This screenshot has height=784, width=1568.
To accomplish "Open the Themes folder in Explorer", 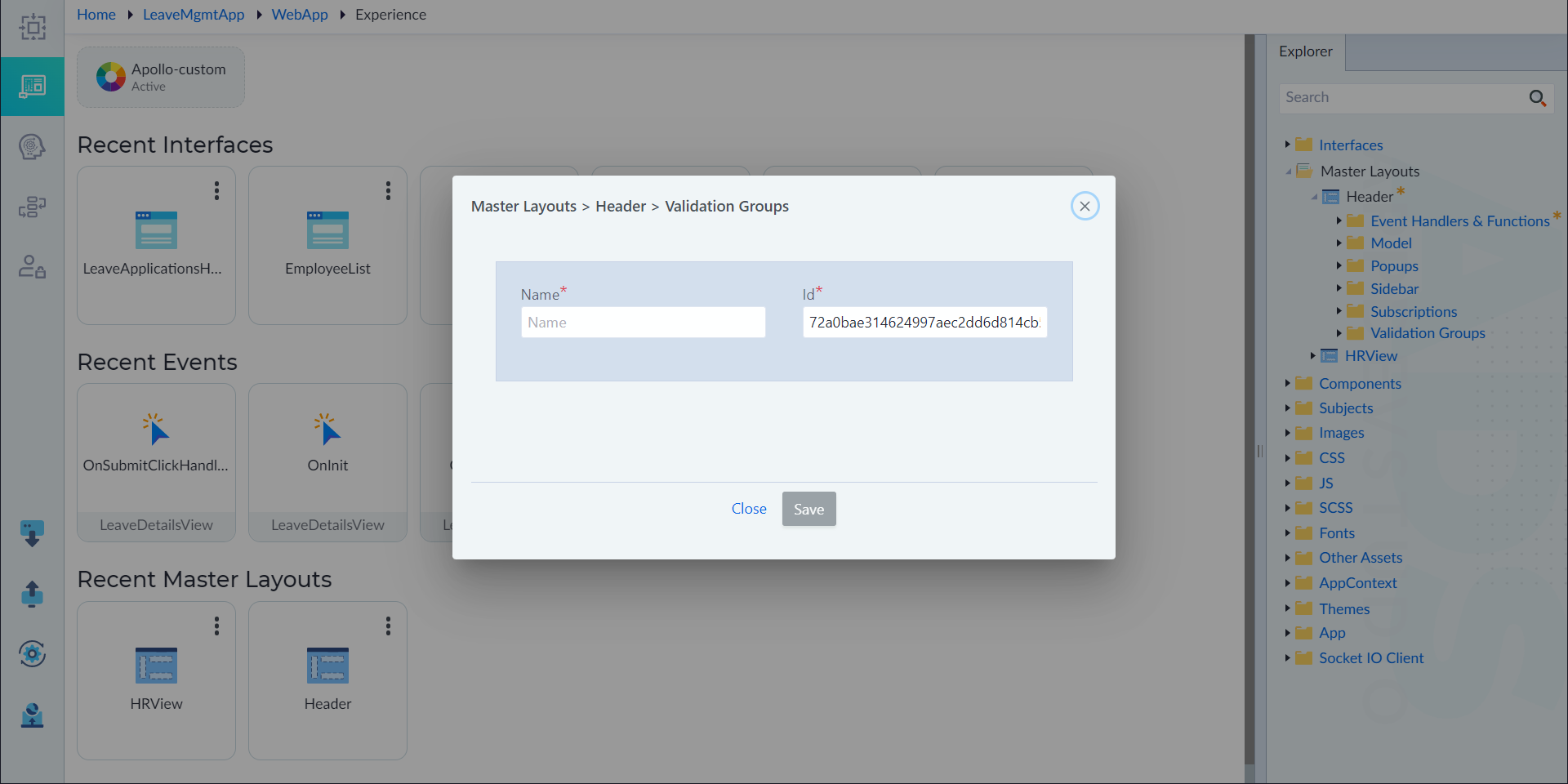I will 1344,608.
